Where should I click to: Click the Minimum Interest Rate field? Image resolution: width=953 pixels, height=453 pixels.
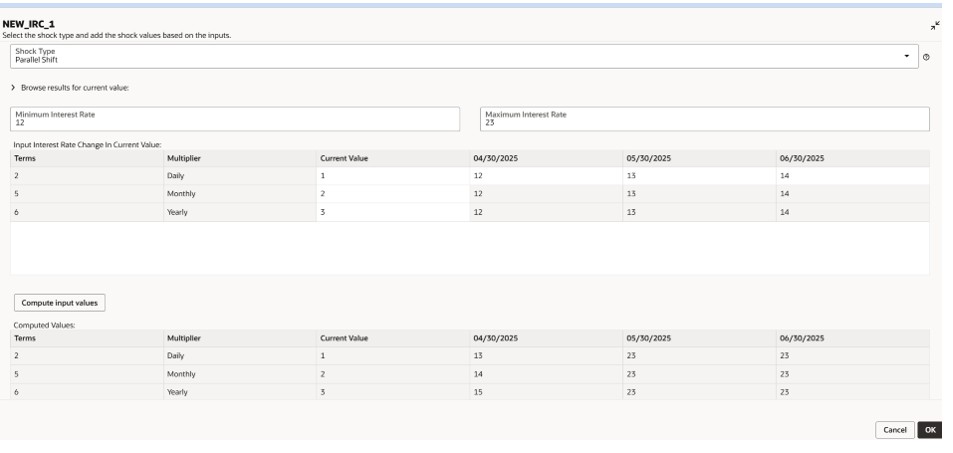click(235, 119)
